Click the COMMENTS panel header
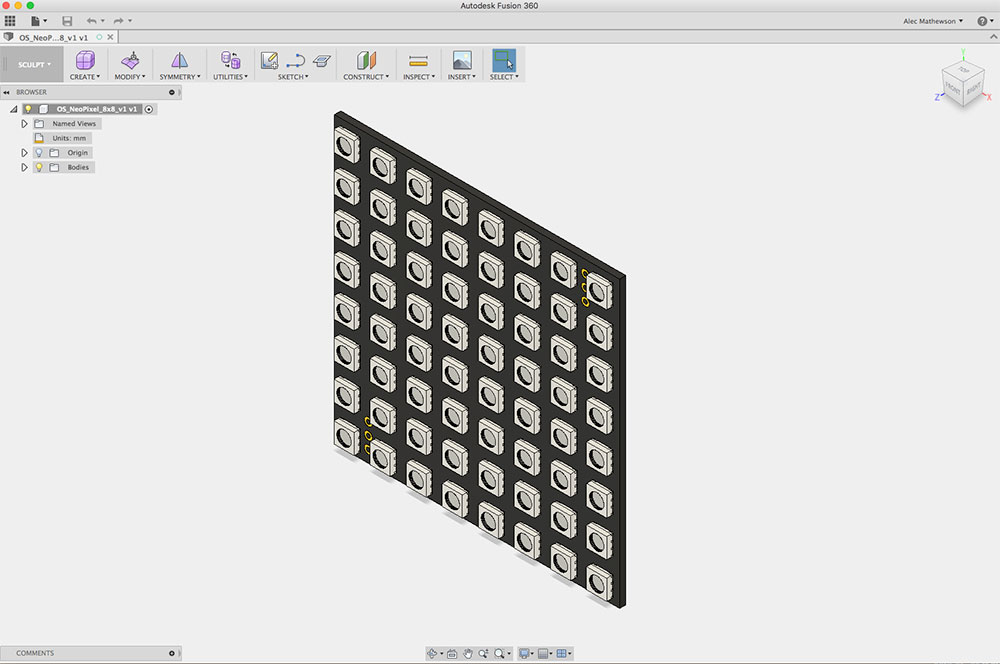Viewport: 1000px width, 664px height. (91, 653)
